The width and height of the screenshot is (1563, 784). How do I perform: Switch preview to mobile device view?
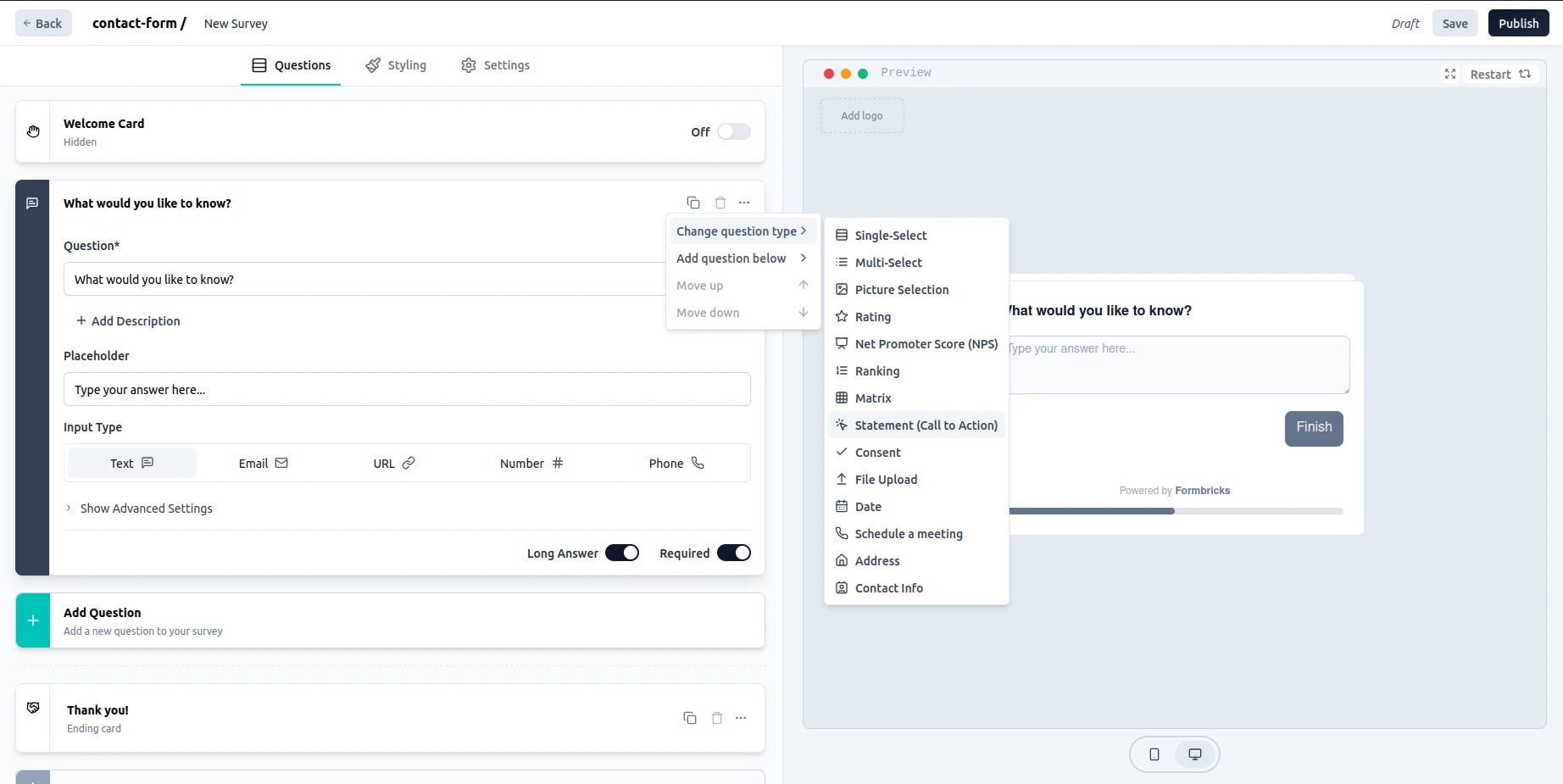[x=1154, y=754]
